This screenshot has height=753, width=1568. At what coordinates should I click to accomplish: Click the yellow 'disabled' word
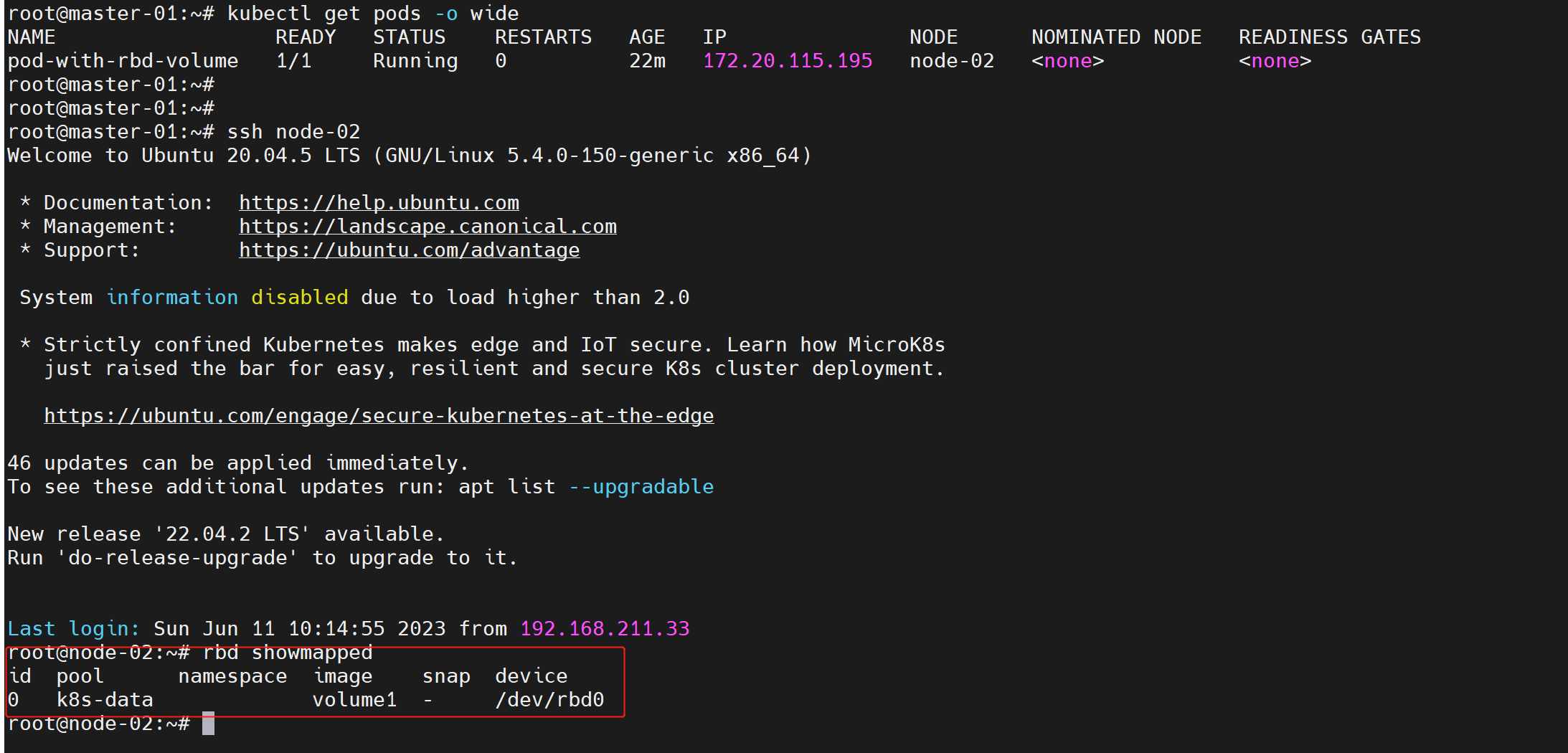[300, 298]
